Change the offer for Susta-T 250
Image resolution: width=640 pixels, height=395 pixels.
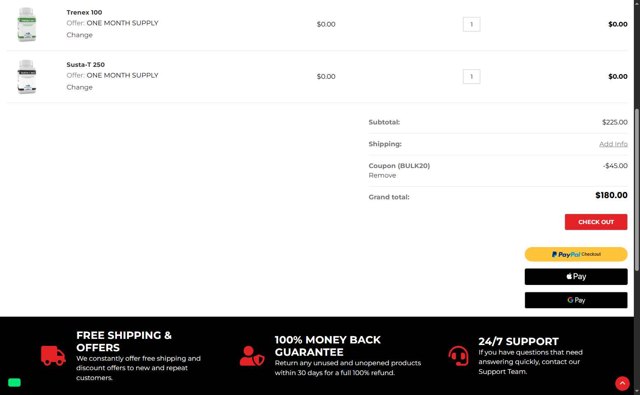point(80,87)
